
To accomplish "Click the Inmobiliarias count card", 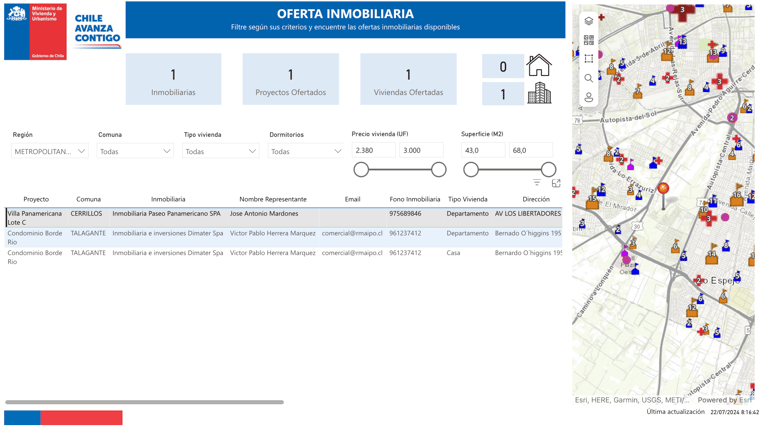I will tap(173, 79).
